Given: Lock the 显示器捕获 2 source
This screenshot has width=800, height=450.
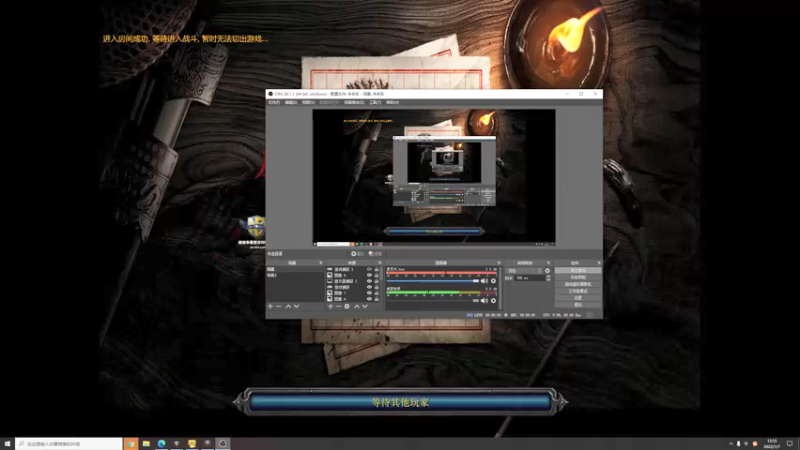Looking at the screenshot, I should point(377,281).
